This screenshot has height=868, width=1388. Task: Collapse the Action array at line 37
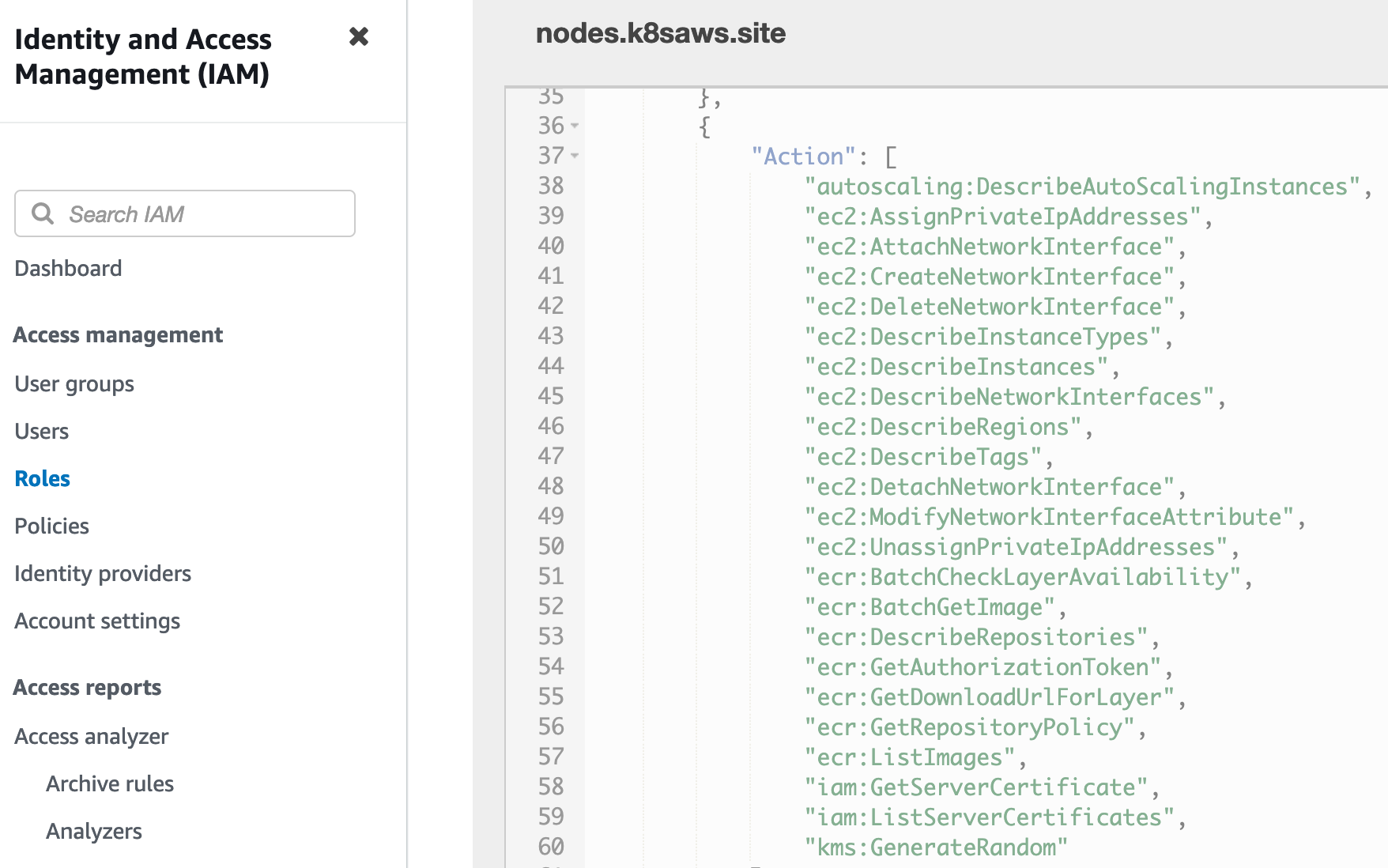click(x=575, y=156)
